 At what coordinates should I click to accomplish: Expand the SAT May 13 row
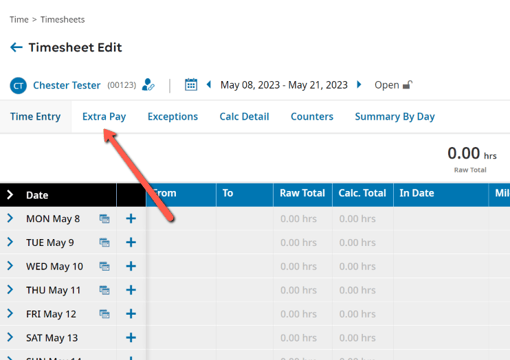click(x=10, y=337)
